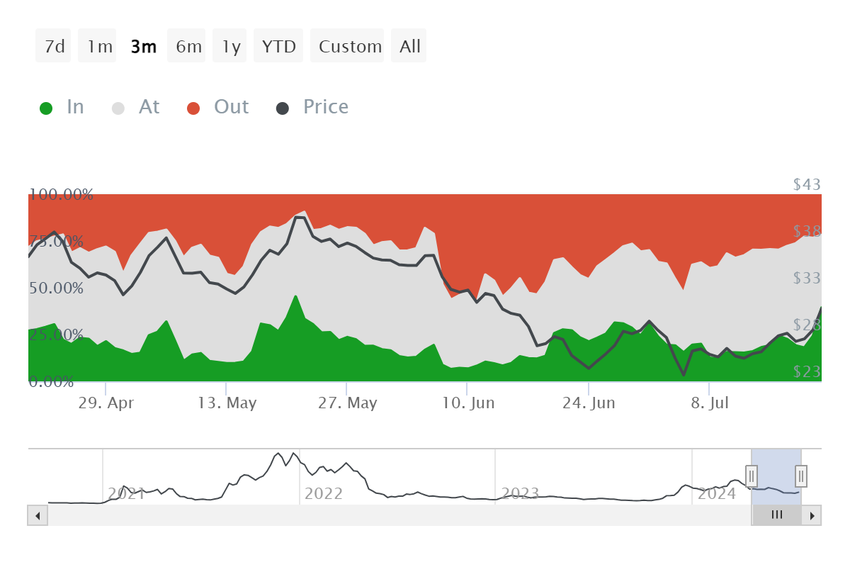Select the 1m time range
The height and width of the screenshot is (567, 850).
pos(99,46)
